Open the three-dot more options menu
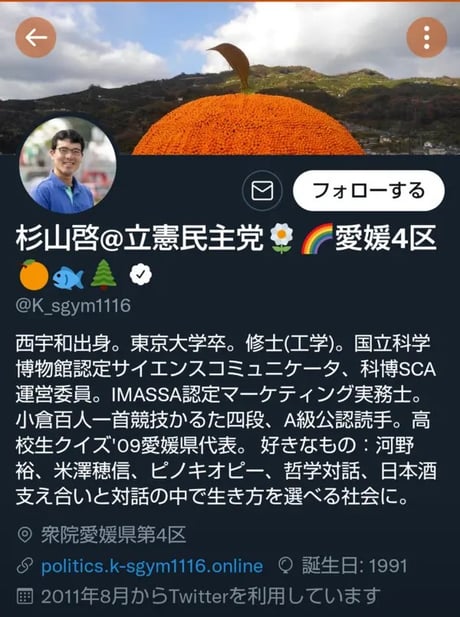 [427, 38]
